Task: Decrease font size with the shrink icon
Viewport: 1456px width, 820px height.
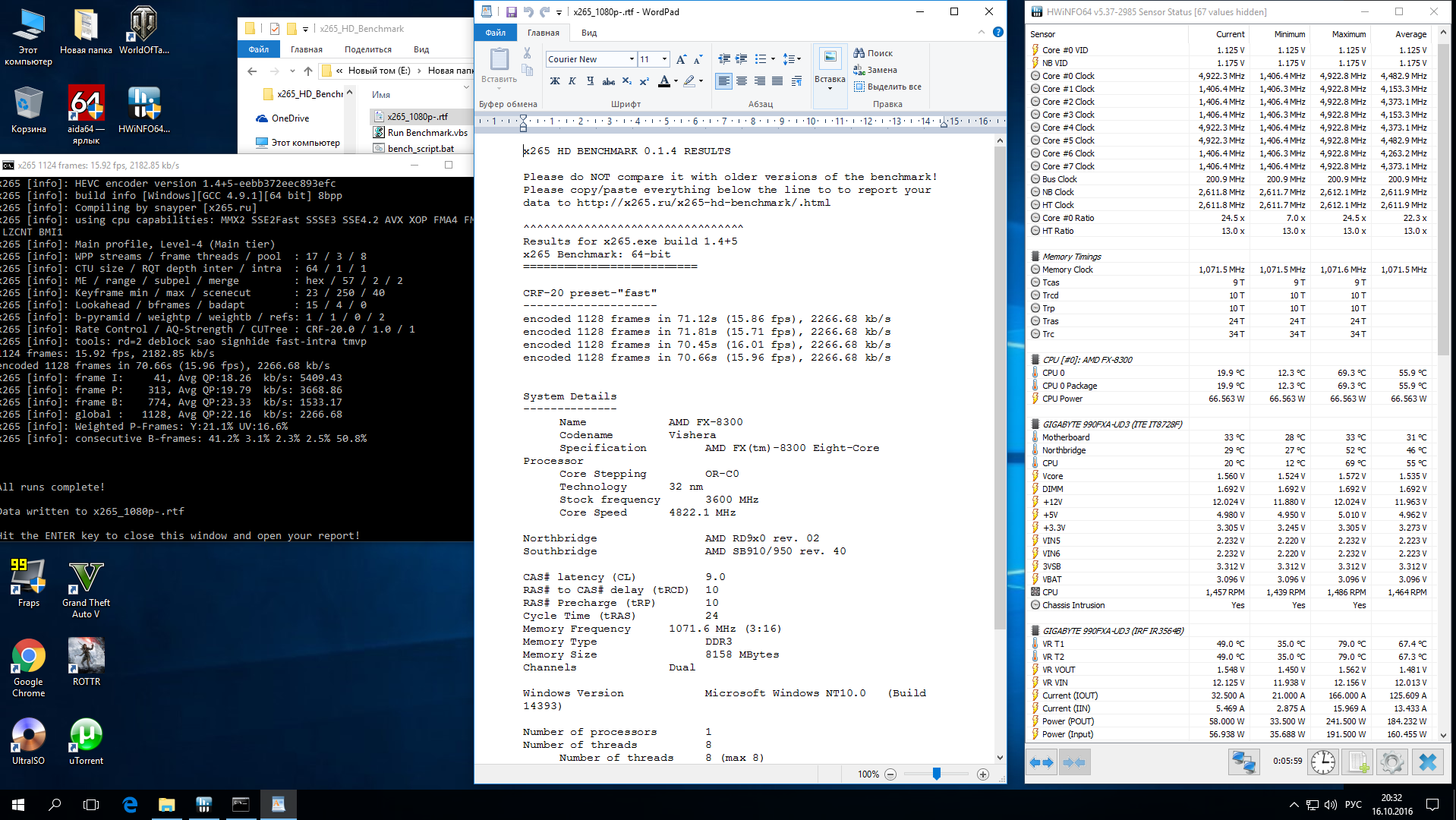Action: pyautogui.click(x=698, y=59)
